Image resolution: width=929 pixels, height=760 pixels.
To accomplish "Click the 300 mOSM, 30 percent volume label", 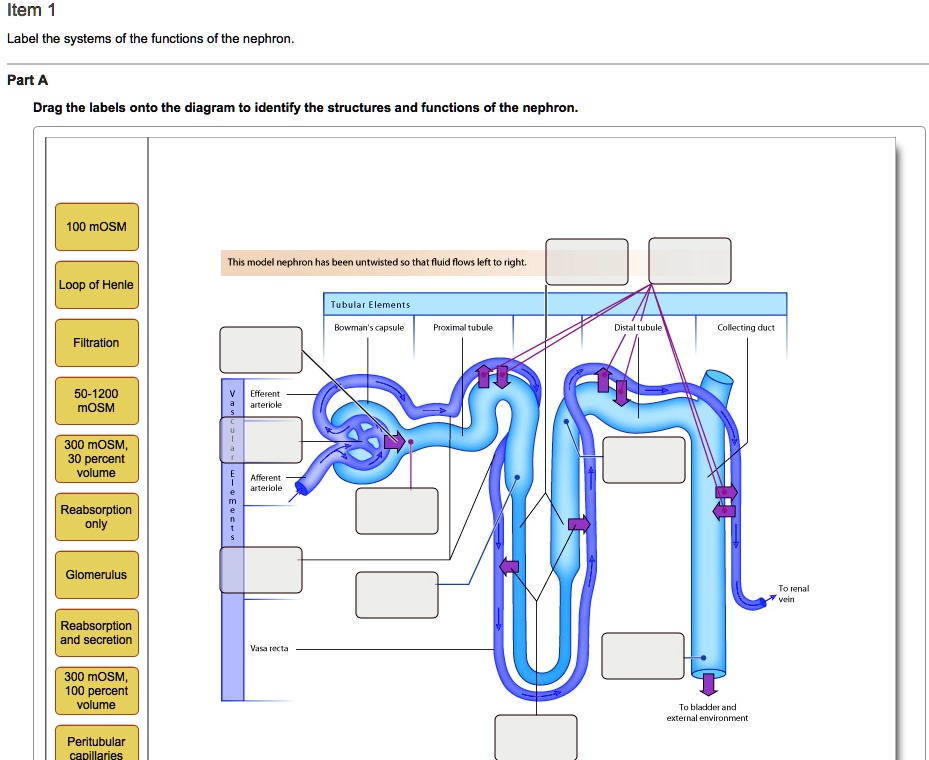I will 97,459.
